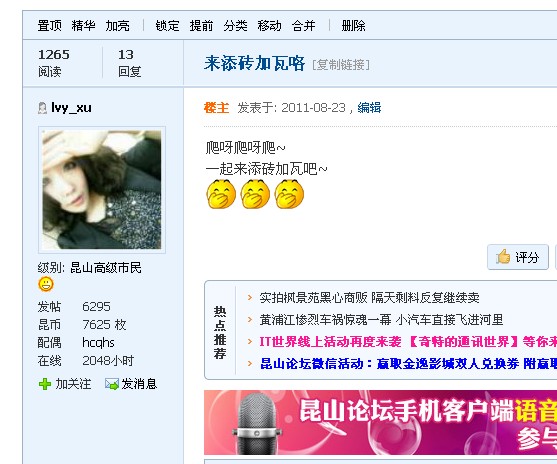Choose 加亮 to highlight the thread

coord(118,26)
